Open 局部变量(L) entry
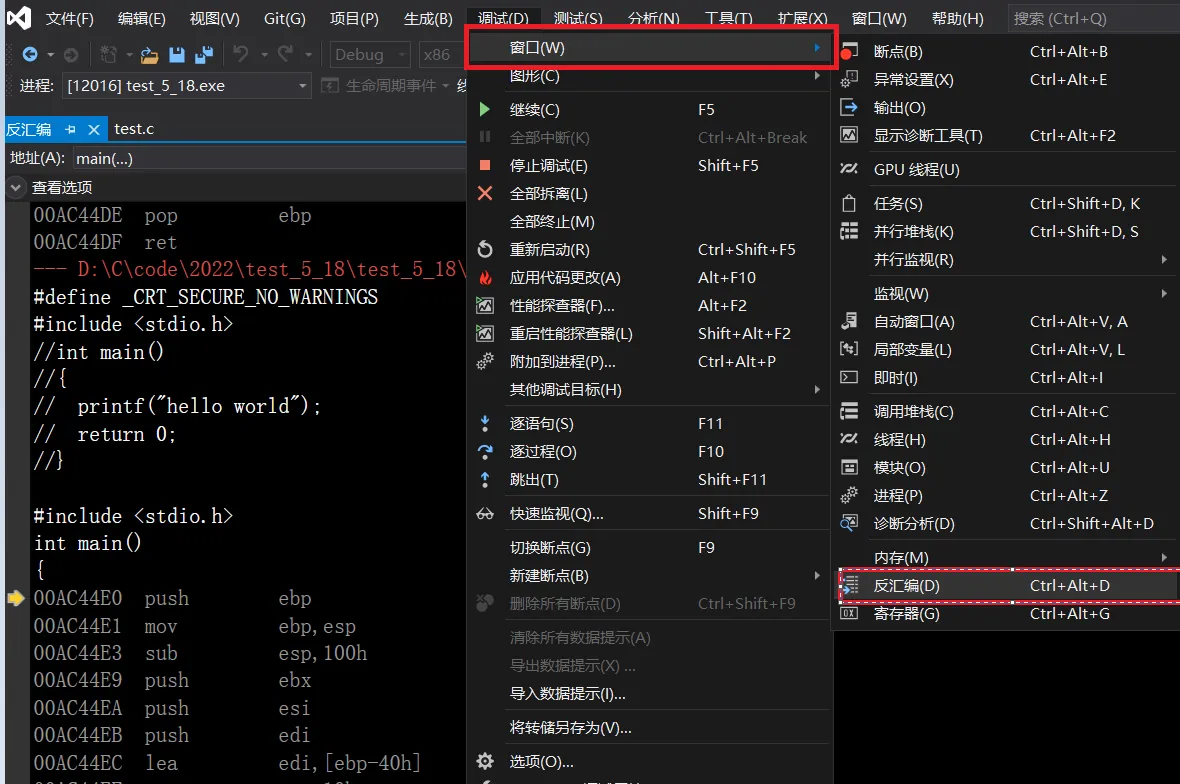Screen dimensions: 1180x784 1007,350
